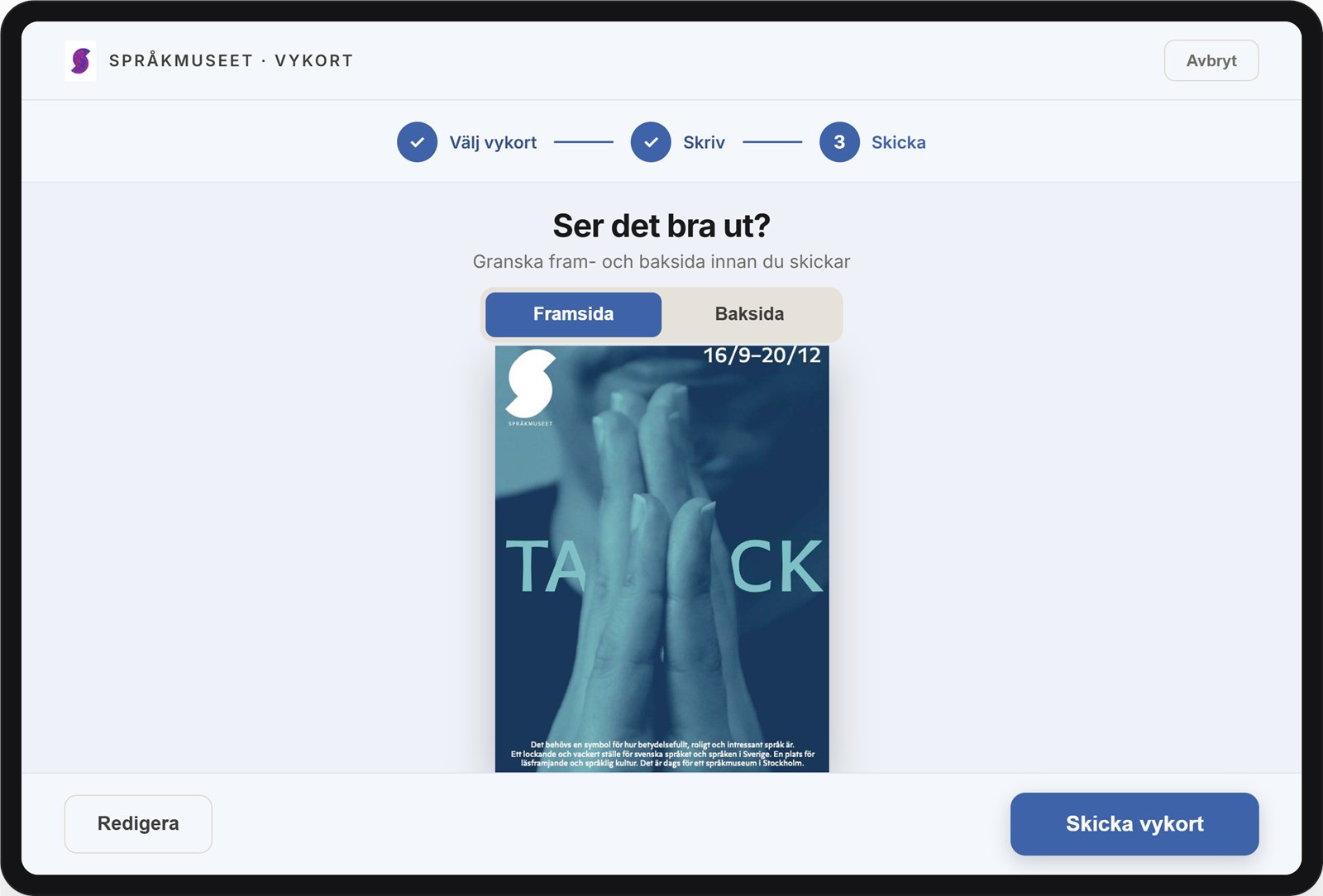This screenshot has width=1323, height=896.
Task: Switch to Framsida tab
Action: click(573, 314)
